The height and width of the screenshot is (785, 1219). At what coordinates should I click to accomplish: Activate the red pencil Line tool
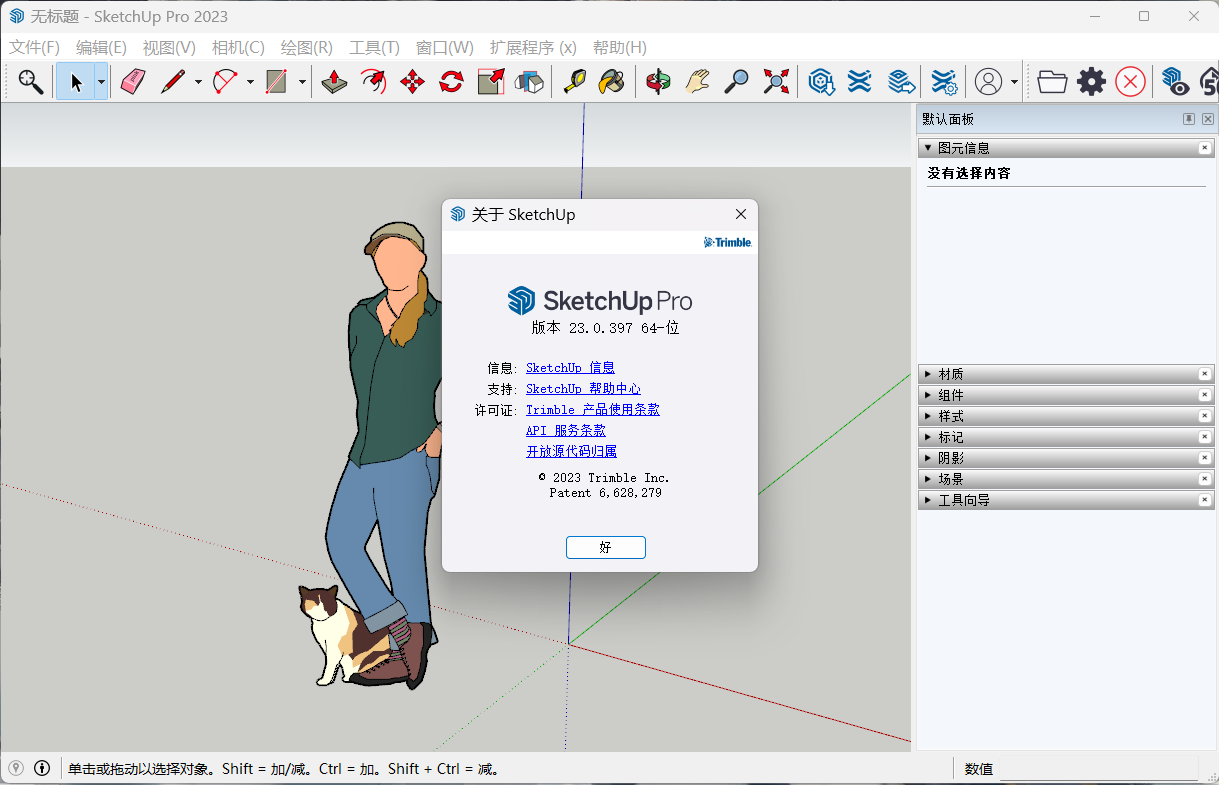tap(173, 81)
